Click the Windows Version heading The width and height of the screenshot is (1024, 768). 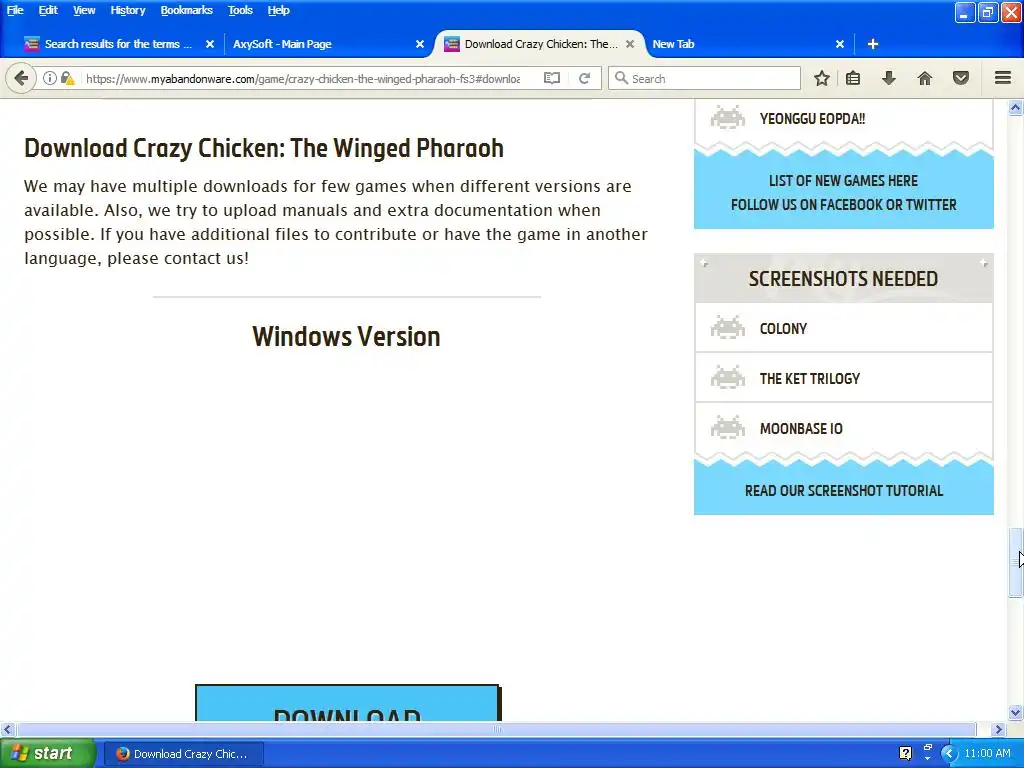(346, 336)
